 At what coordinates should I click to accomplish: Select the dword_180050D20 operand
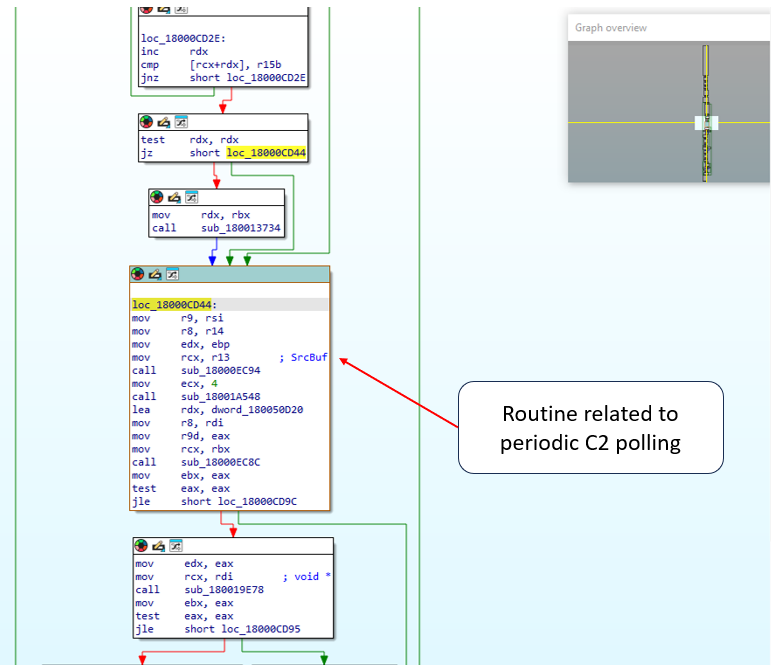point(257,410)
